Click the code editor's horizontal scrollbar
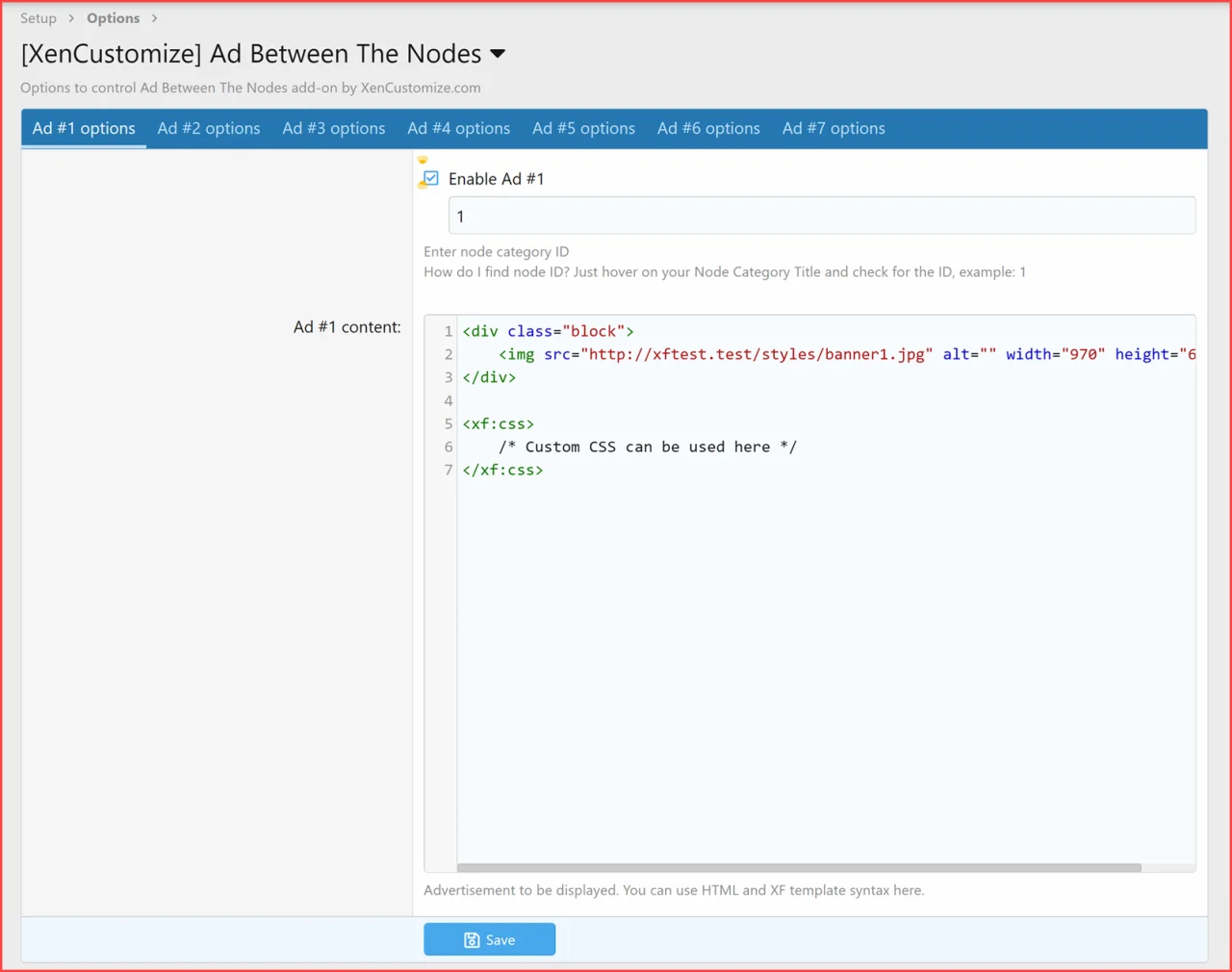The image size is (1232, 972). (799, 867)
